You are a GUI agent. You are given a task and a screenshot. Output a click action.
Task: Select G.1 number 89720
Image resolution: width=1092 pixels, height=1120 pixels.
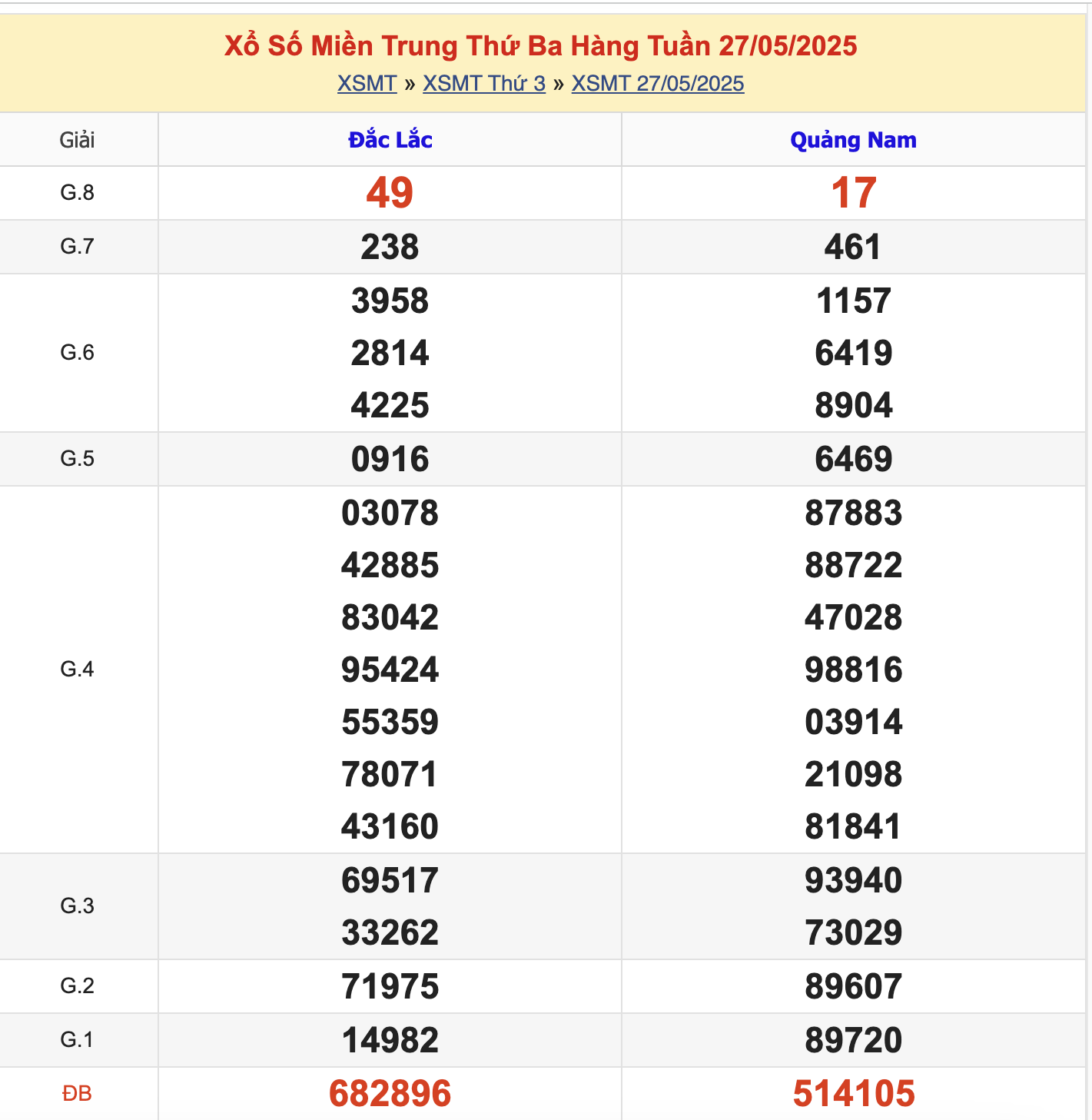[x=854, y=1040]
